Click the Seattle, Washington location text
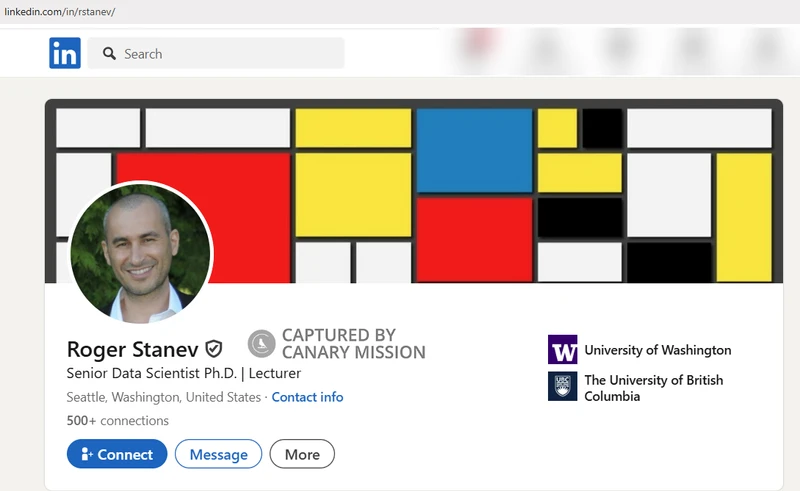This screenshot has width=800, height=491. pyautogui.click(x=163, y=397)
